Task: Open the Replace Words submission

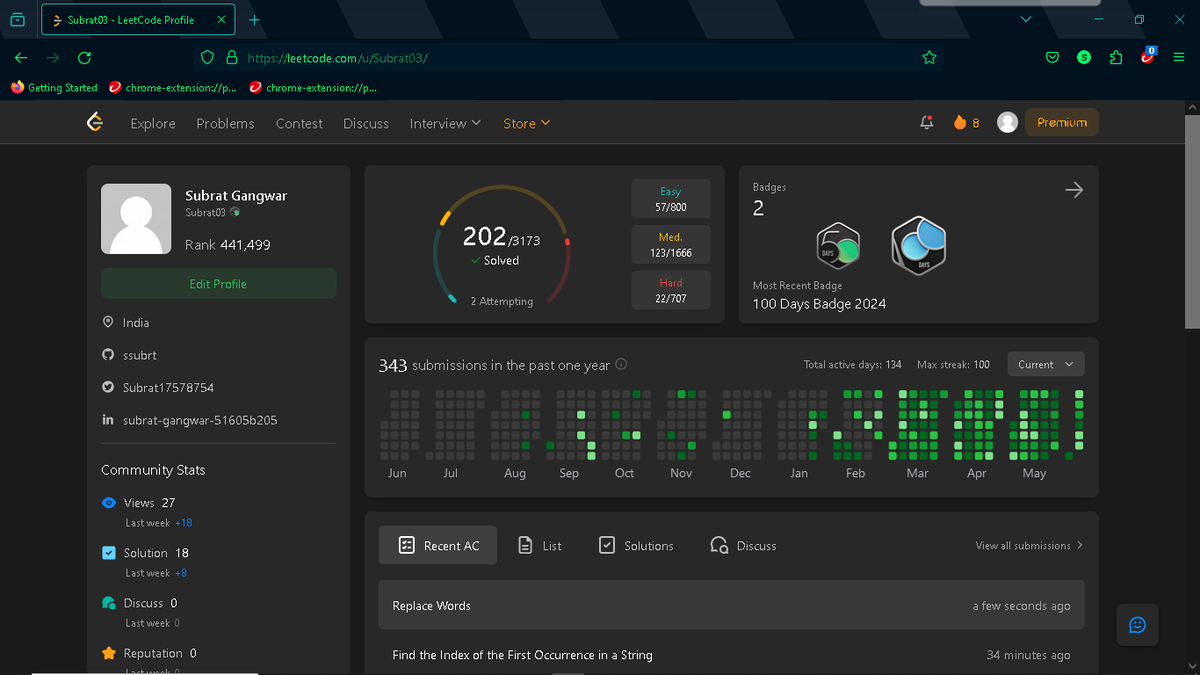Action: pos(731,605)
